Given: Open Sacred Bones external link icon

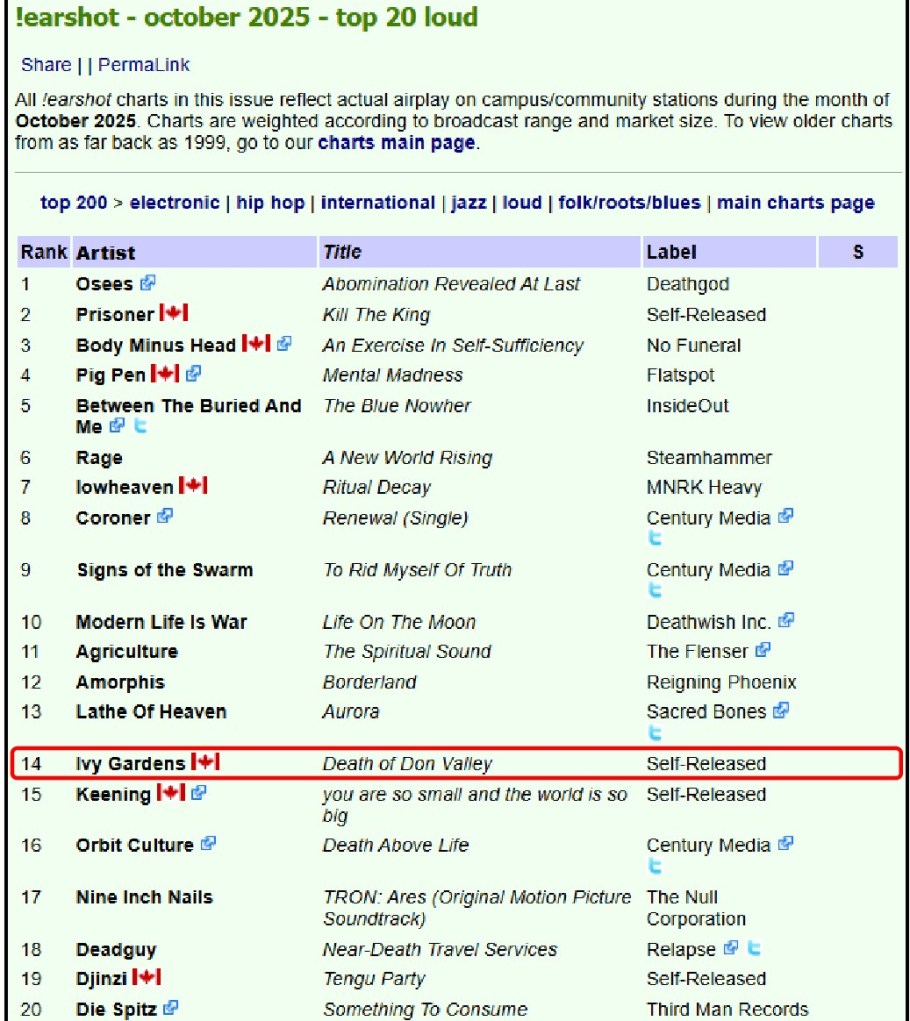Looking at the screenshot, I should coord(781,711).
